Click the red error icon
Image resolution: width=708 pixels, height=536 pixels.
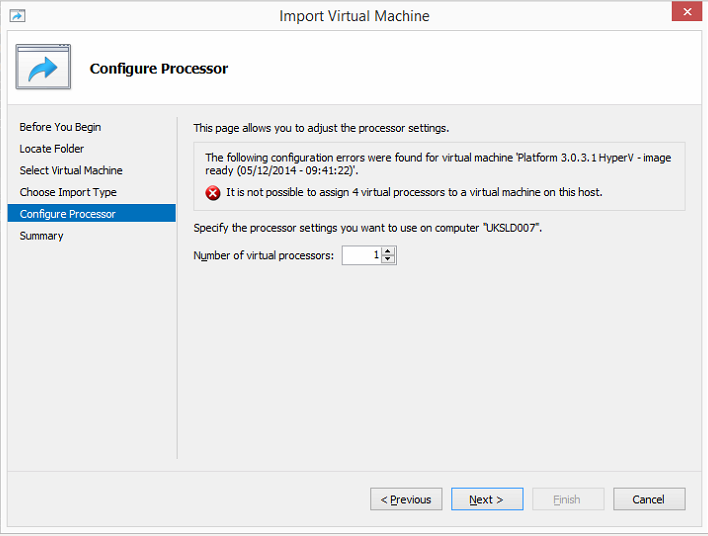point(213,193)
